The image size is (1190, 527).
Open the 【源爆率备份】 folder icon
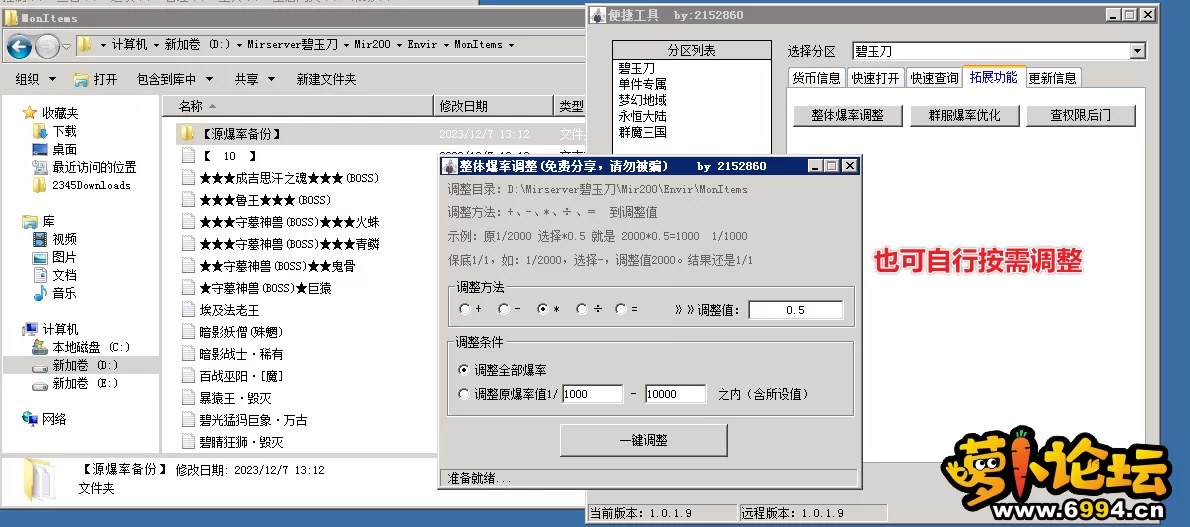coord(187,134)
